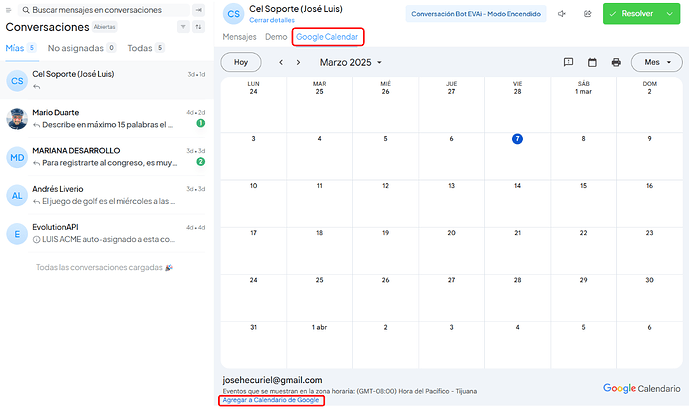Screen dimensions: 689x409
Task: Go to the previous month arrow
Action: 281,62
